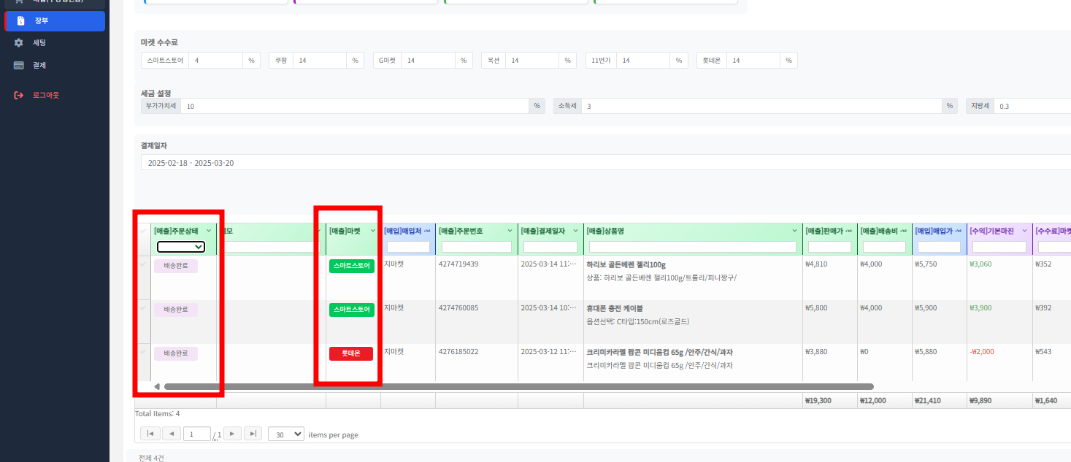Click the 쿠팡 fee percentage field
The width and height of the screenshot is (1071, 462).
(320, 61)
